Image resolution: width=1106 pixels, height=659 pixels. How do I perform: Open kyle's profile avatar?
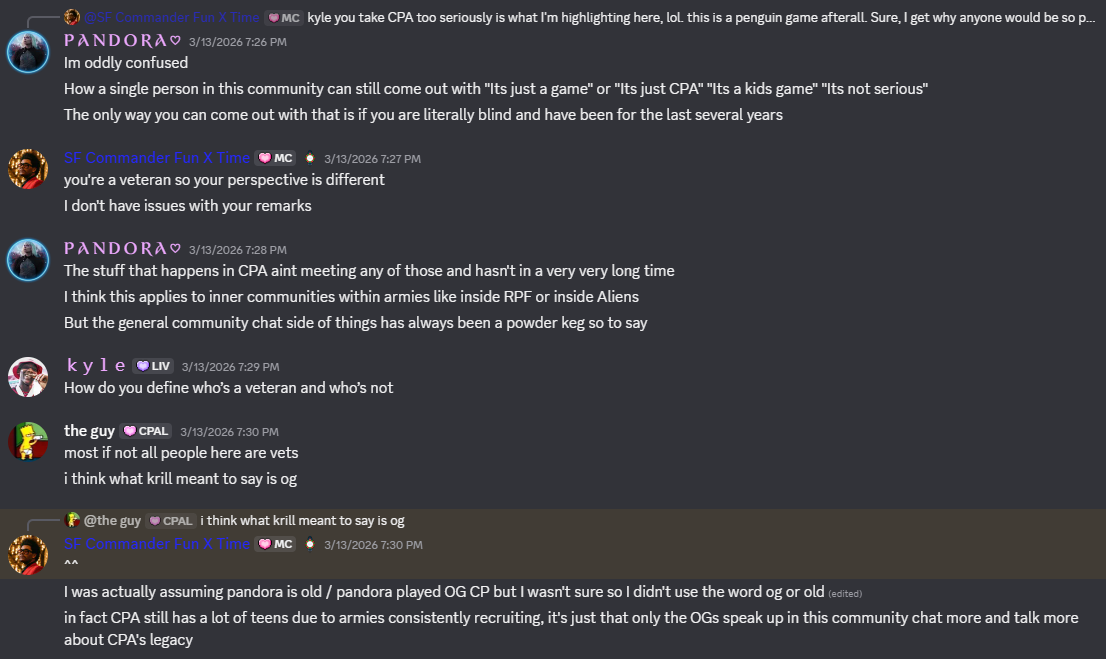point(28,377)
